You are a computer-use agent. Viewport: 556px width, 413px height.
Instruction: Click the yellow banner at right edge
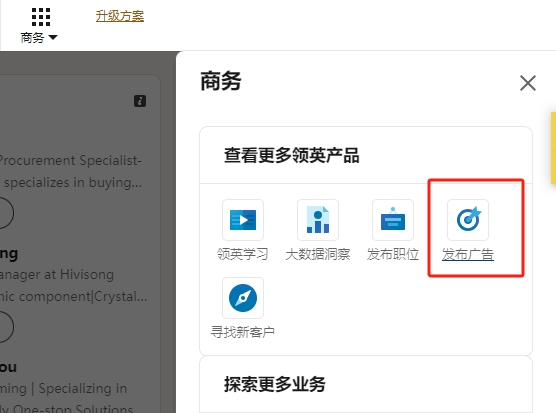point(553,148)
